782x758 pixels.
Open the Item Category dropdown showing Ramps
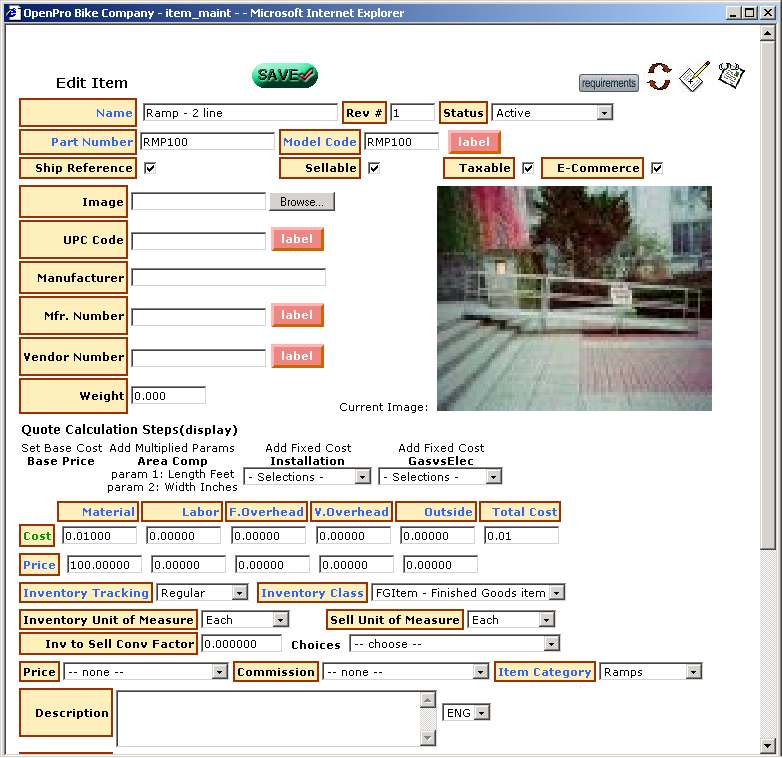coord(693,672)
